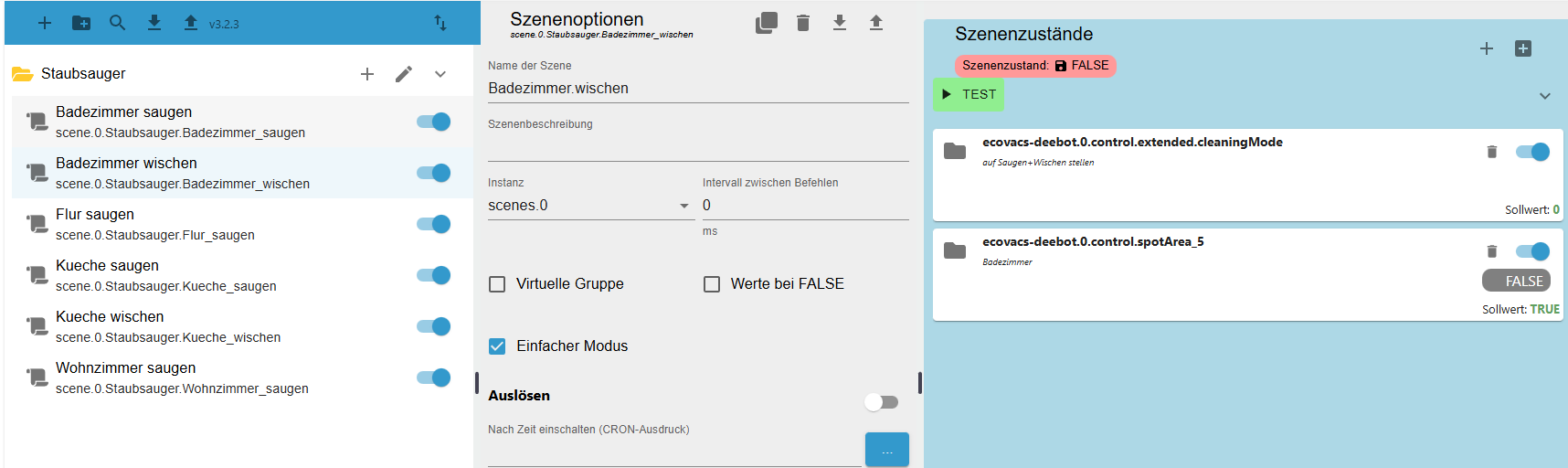Expand the Szenenzustände chevron
The image size is (1568, 468).
(1545, 96)
